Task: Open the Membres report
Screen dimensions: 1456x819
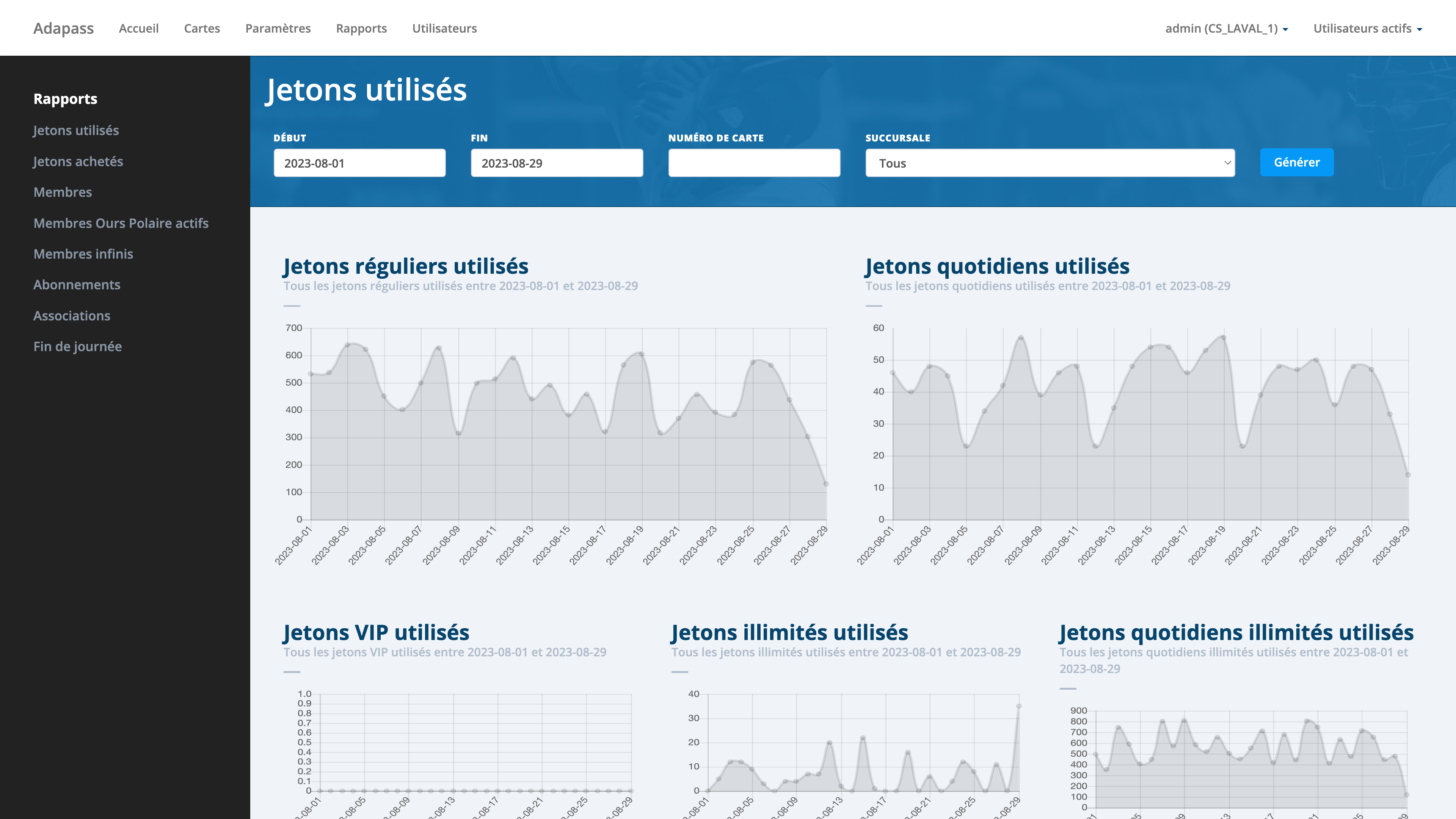Action: click(x=63, y=192)
